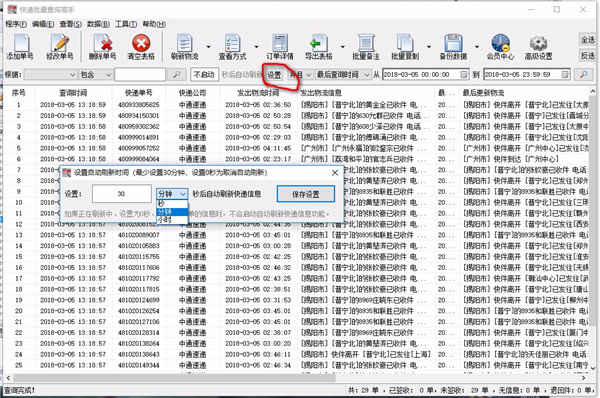Click the 导出表格 export table icon

click(318, 46)
